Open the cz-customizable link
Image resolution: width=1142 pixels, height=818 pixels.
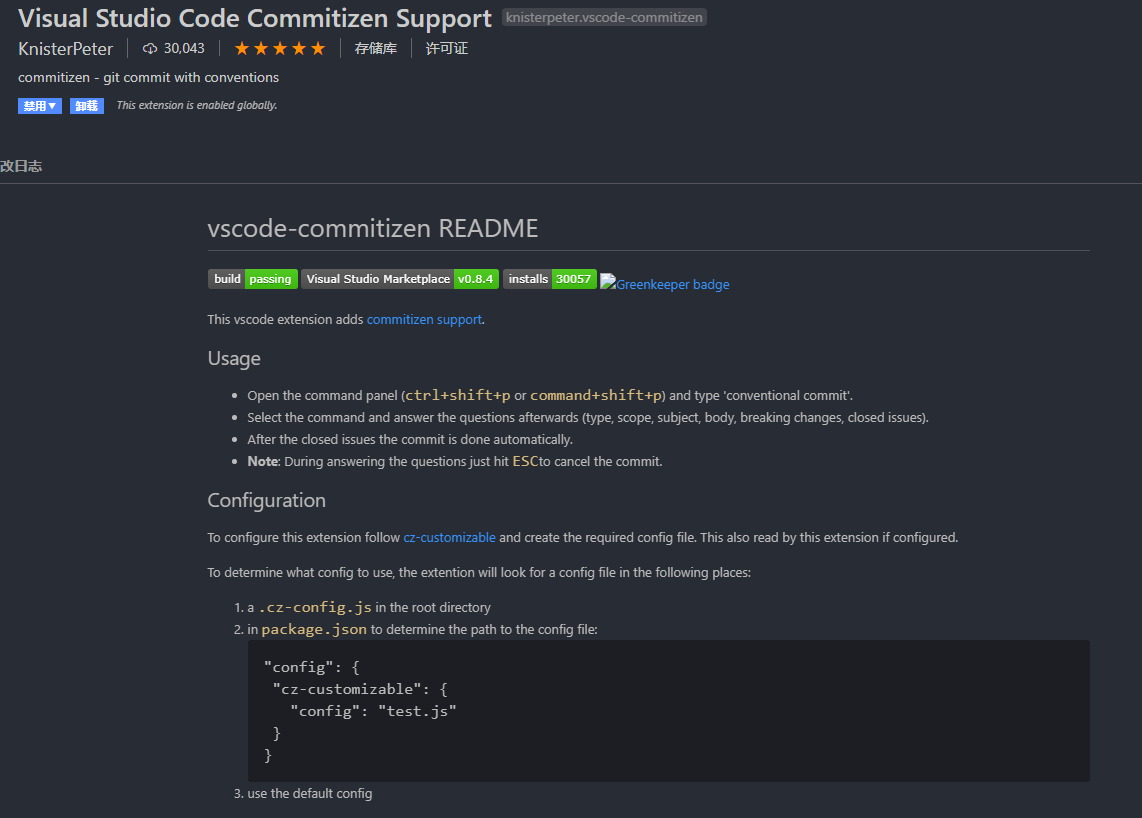[x=449, y=537]
